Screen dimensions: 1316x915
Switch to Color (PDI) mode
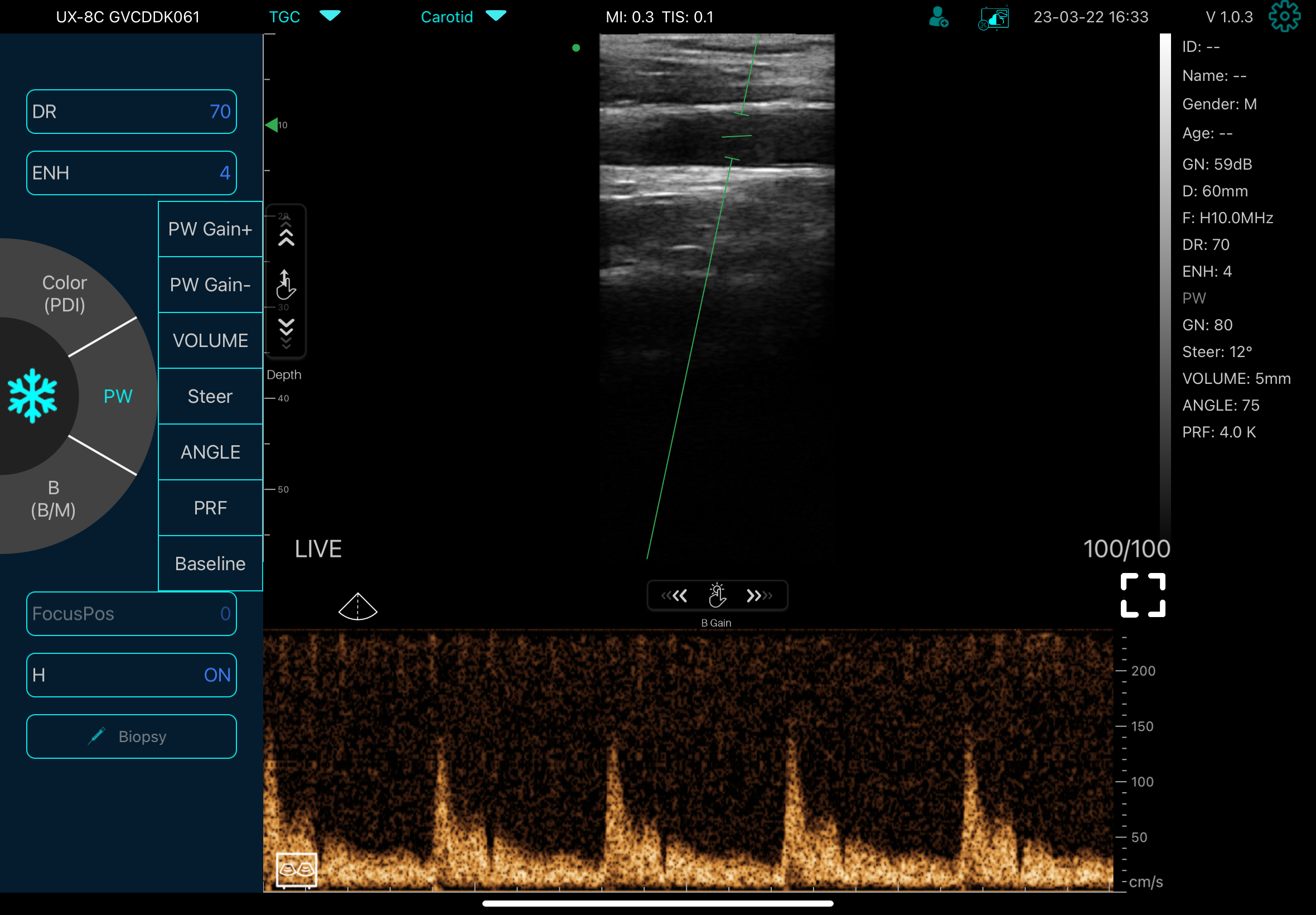tap(64, 293)
